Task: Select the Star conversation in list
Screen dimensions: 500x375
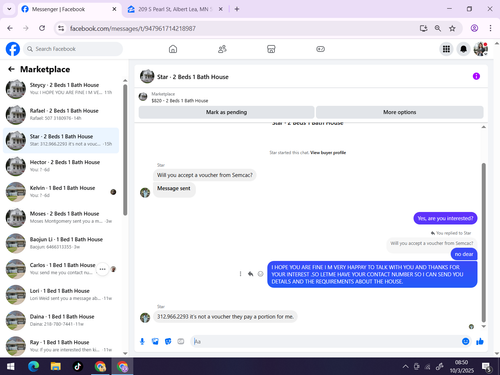Action: [61, 140]
